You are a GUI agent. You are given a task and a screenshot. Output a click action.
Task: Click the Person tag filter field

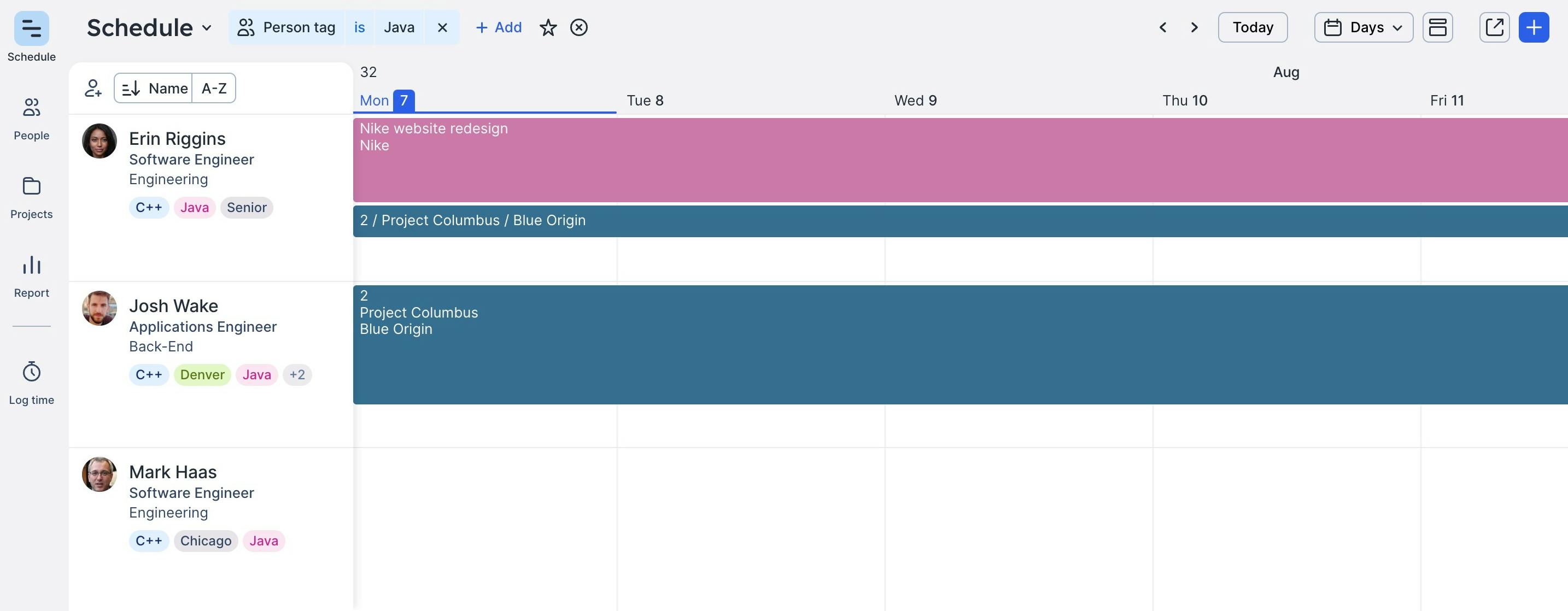pyautogui.click(x=286, y=27)
